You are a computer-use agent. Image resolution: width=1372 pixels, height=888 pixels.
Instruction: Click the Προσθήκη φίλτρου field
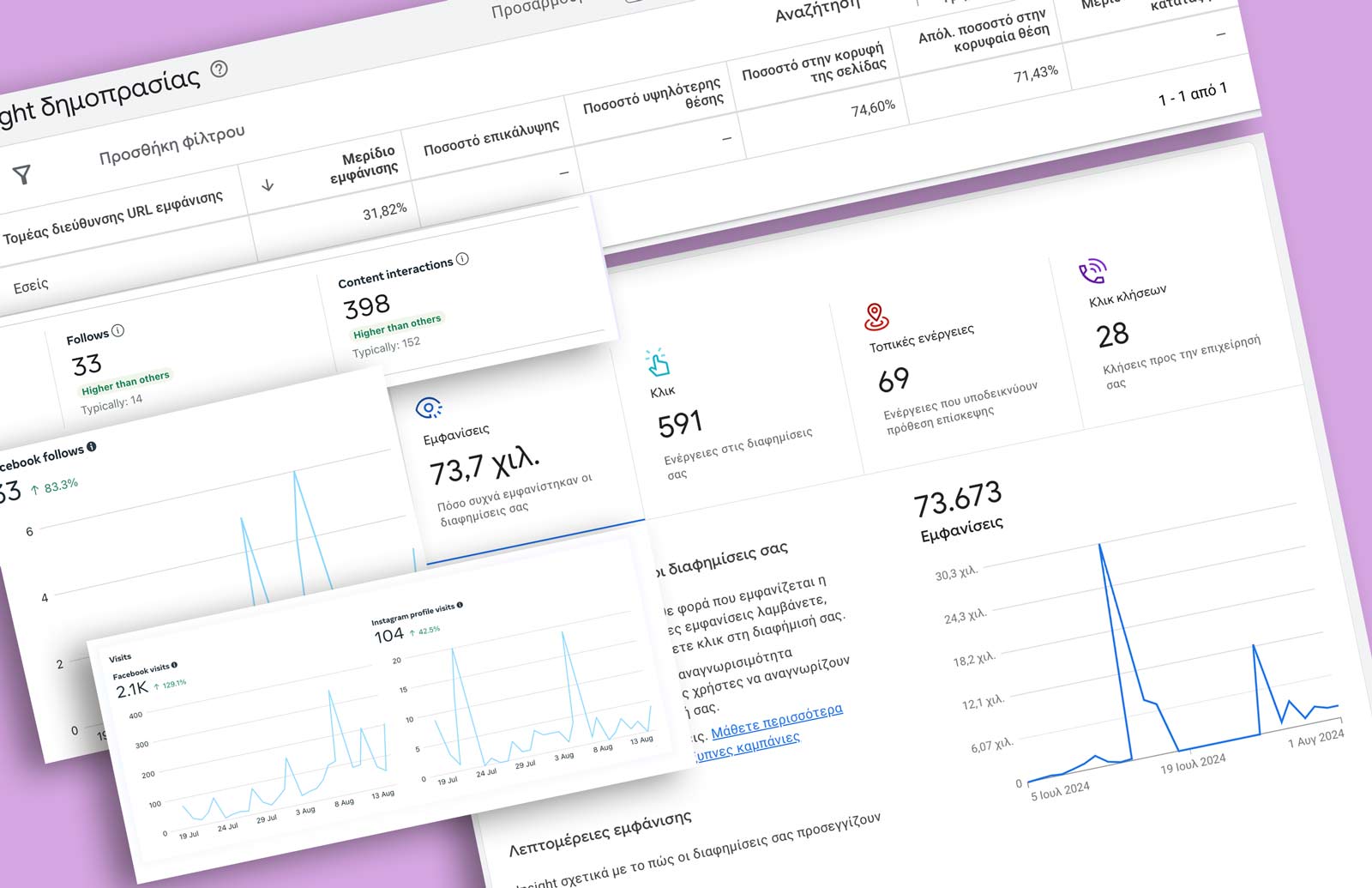pos(171,145)
